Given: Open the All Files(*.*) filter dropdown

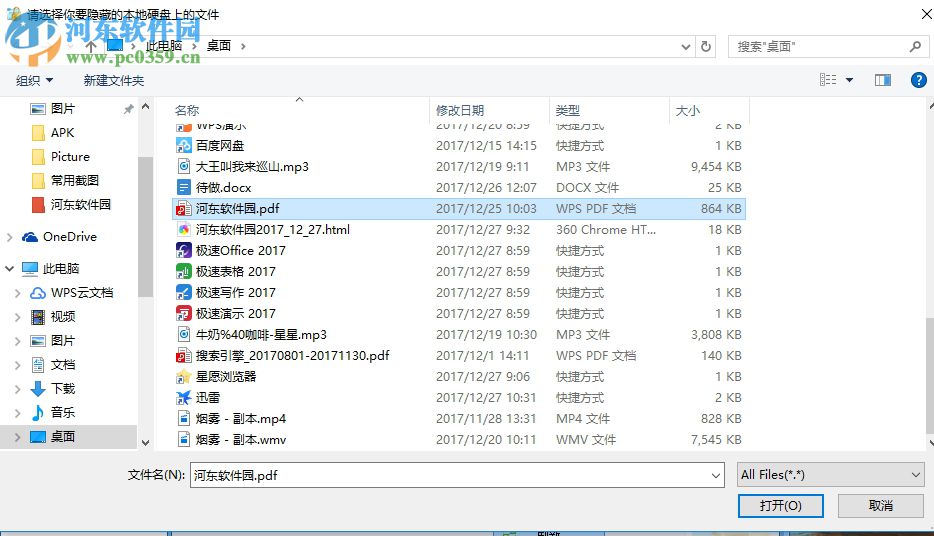Looking at the screenshot, I should point(830,475).
